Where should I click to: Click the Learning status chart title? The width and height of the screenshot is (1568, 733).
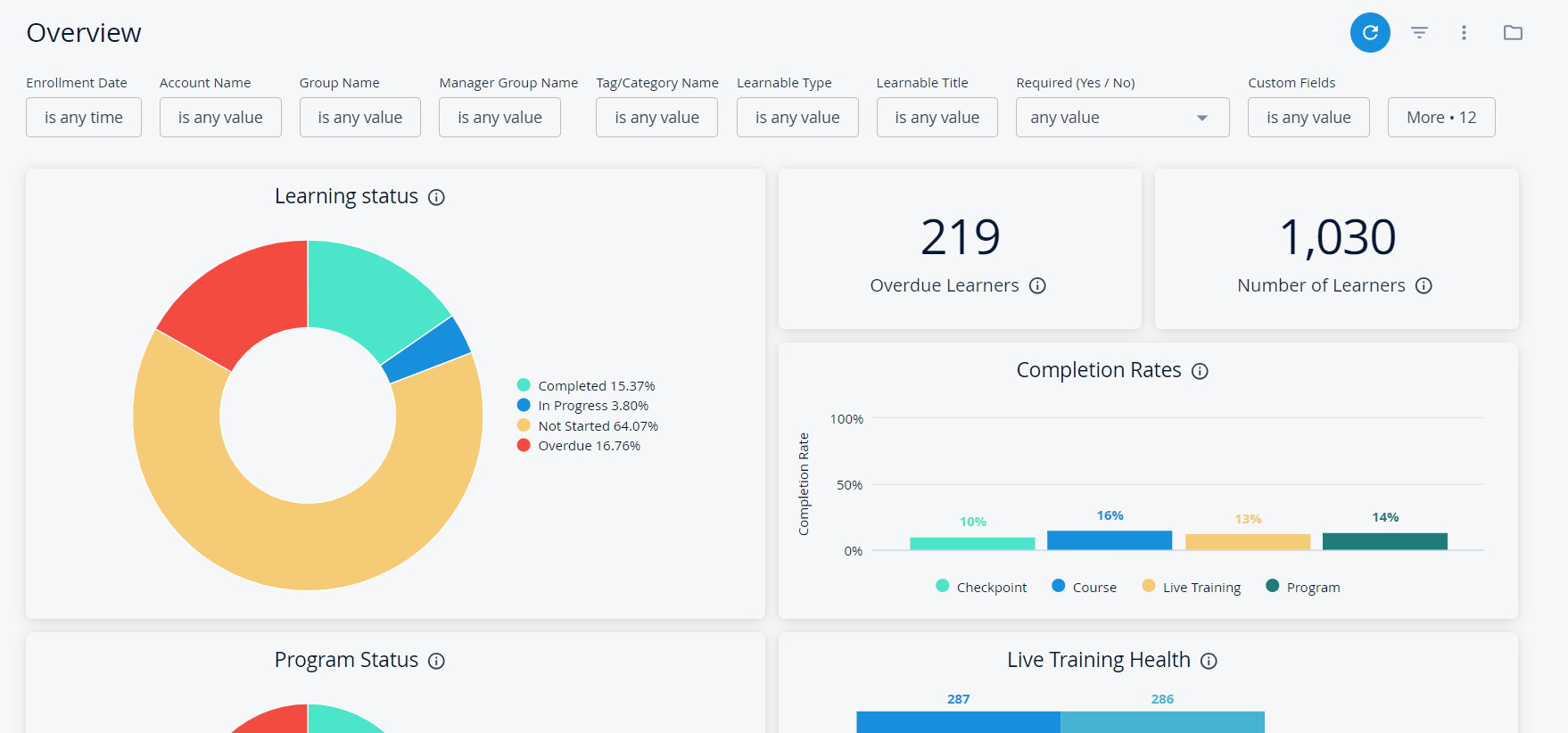coord(346,196)
